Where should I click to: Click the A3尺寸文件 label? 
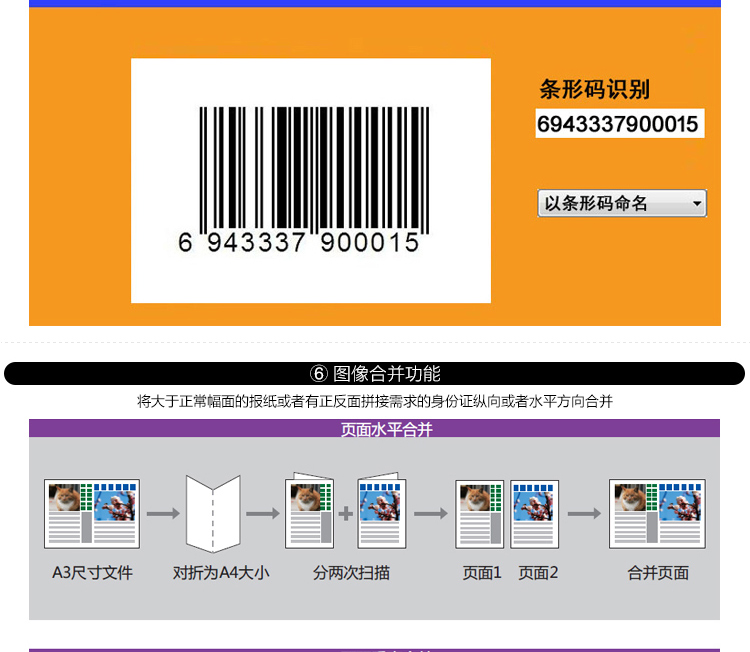click(92, 573)
